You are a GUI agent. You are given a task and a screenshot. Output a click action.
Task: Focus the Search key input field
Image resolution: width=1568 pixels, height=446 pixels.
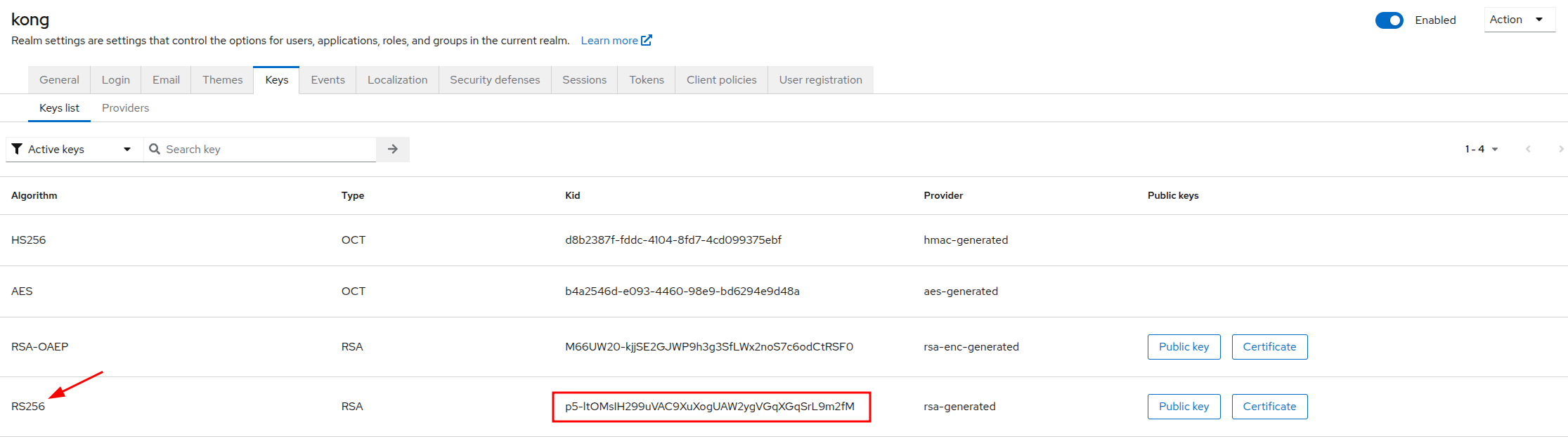click(267, 149)
